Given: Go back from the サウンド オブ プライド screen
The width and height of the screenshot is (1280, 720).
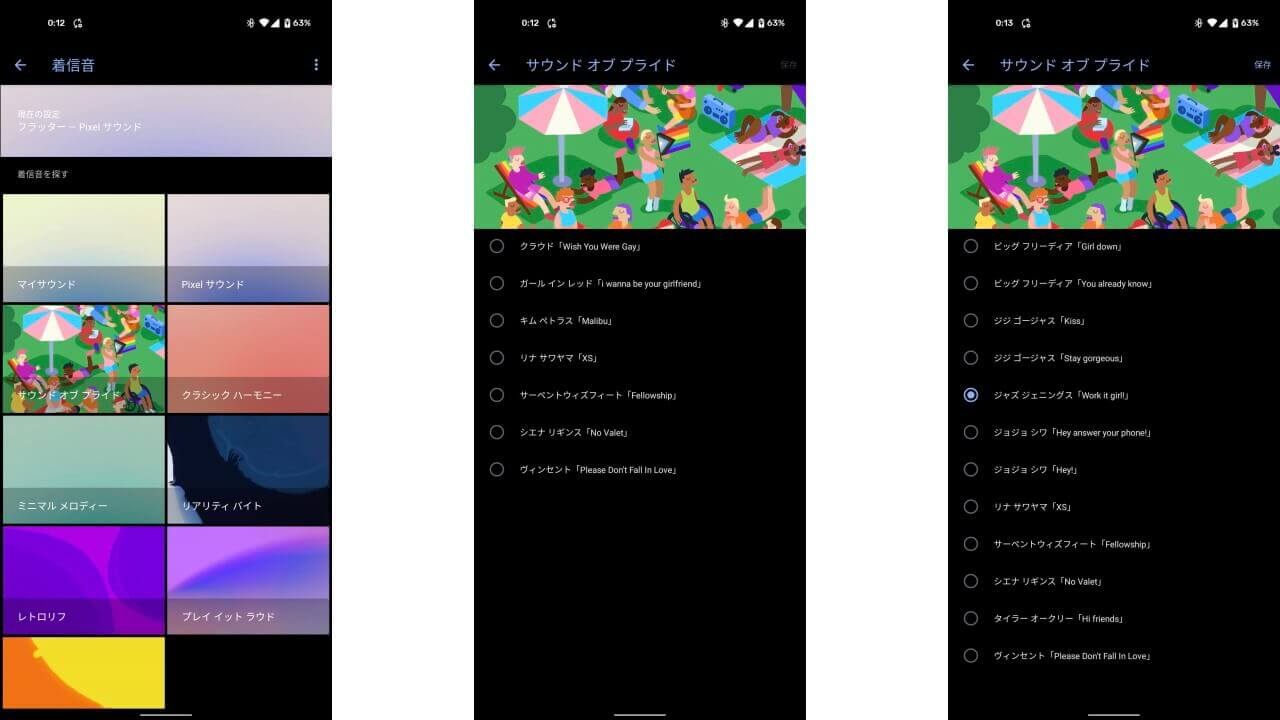Looking at the screenshot, I should (x=494, y=65).
